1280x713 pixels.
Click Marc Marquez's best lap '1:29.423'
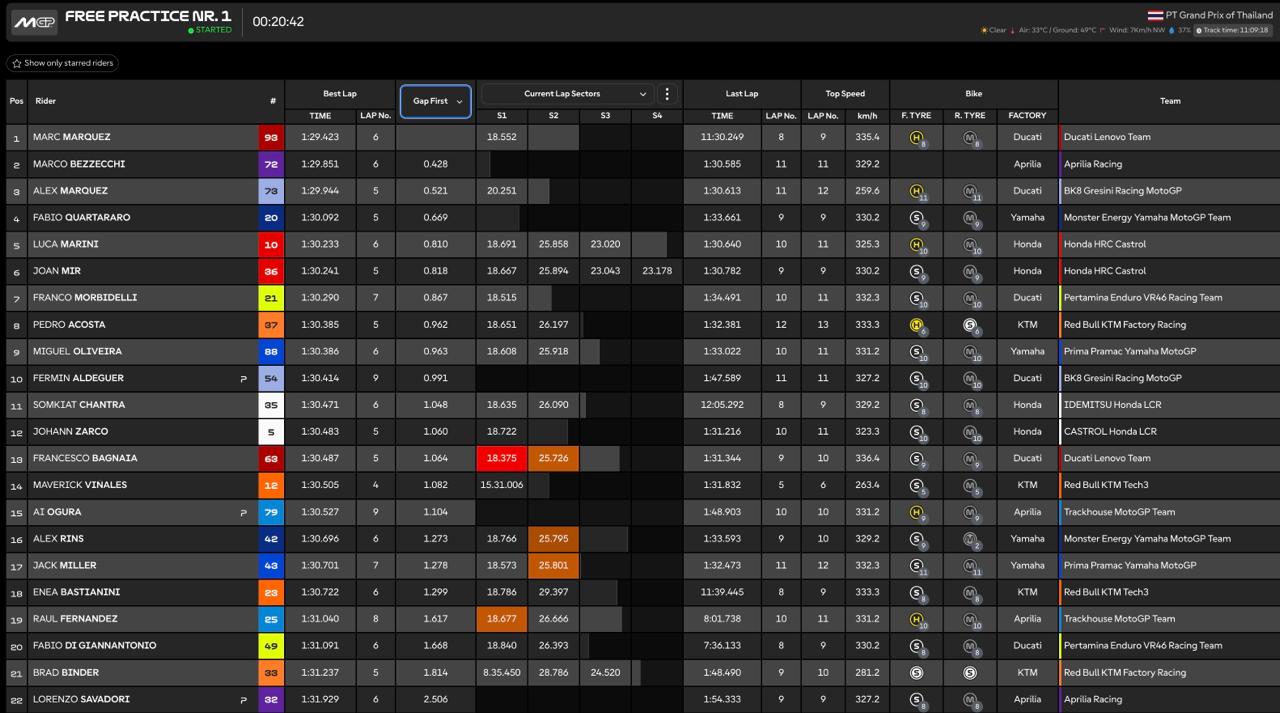tap(319, 137)
